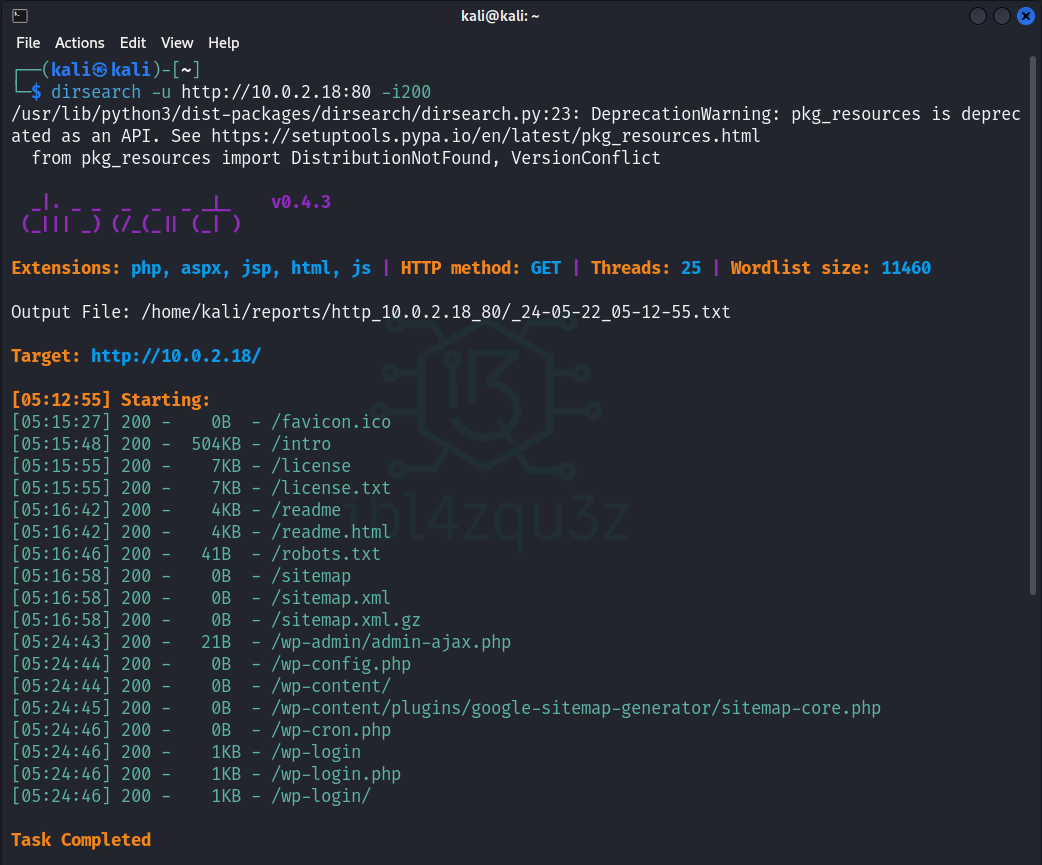
Task: Click the /wp-login.php result entry
Action: pyautogui.click(x=336, y=774)
